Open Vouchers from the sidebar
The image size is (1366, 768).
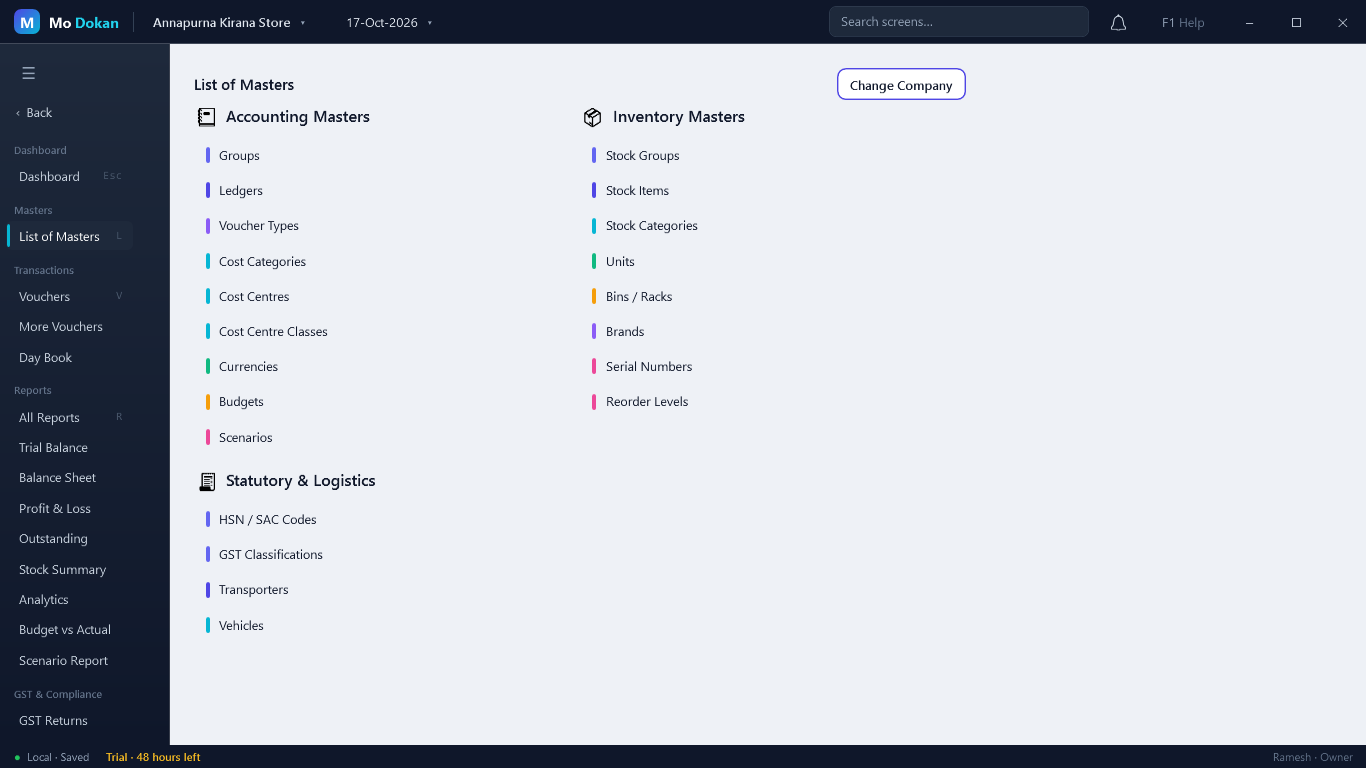pyautogui.click(x=70, y=296)
